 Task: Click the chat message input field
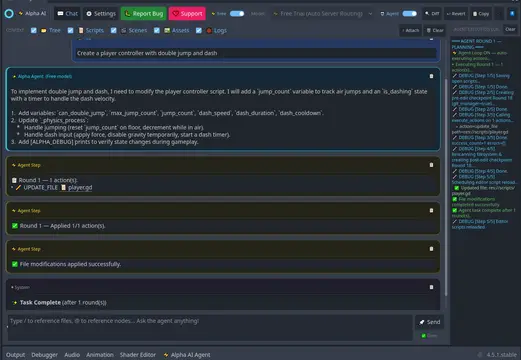pyautogui.click(x=210, y=328)
